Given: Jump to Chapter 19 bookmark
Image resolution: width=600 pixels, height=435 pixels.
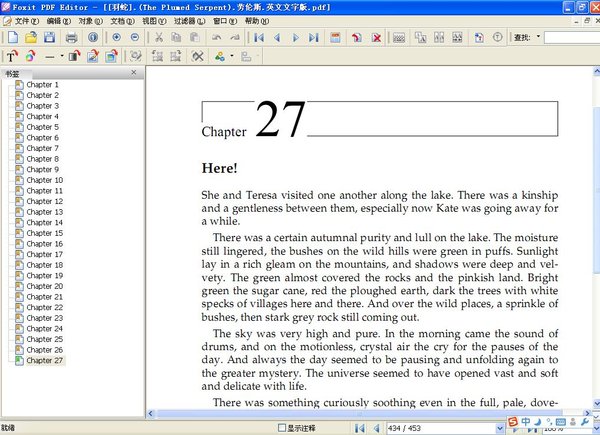Looking at the screenshot, I should [44, 276].
